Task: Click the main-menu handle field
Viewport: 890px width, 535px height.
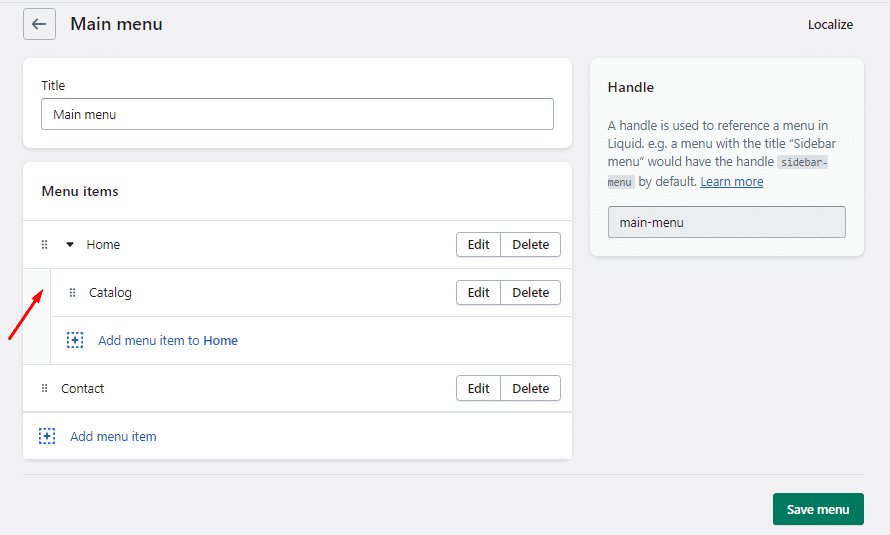Action: (x=726, y=222)
